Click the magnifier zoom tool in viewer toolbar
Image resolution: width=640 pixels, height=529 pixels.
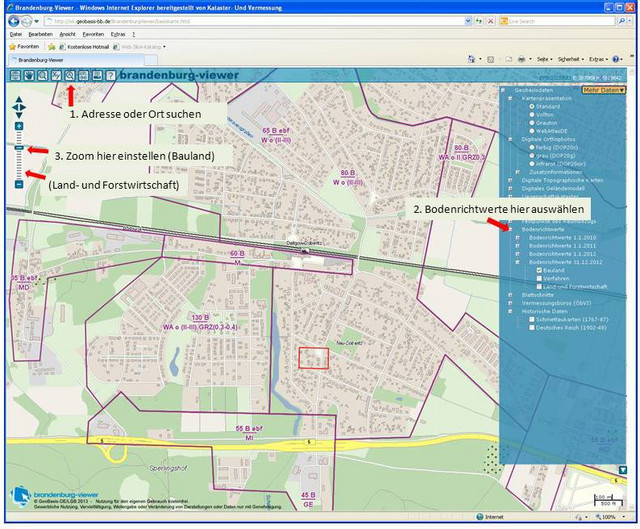(x=43, y=75)
